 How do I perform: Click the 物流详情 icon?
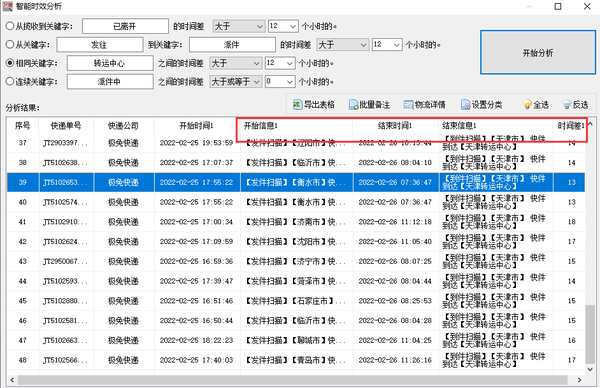tap(408, 104)
